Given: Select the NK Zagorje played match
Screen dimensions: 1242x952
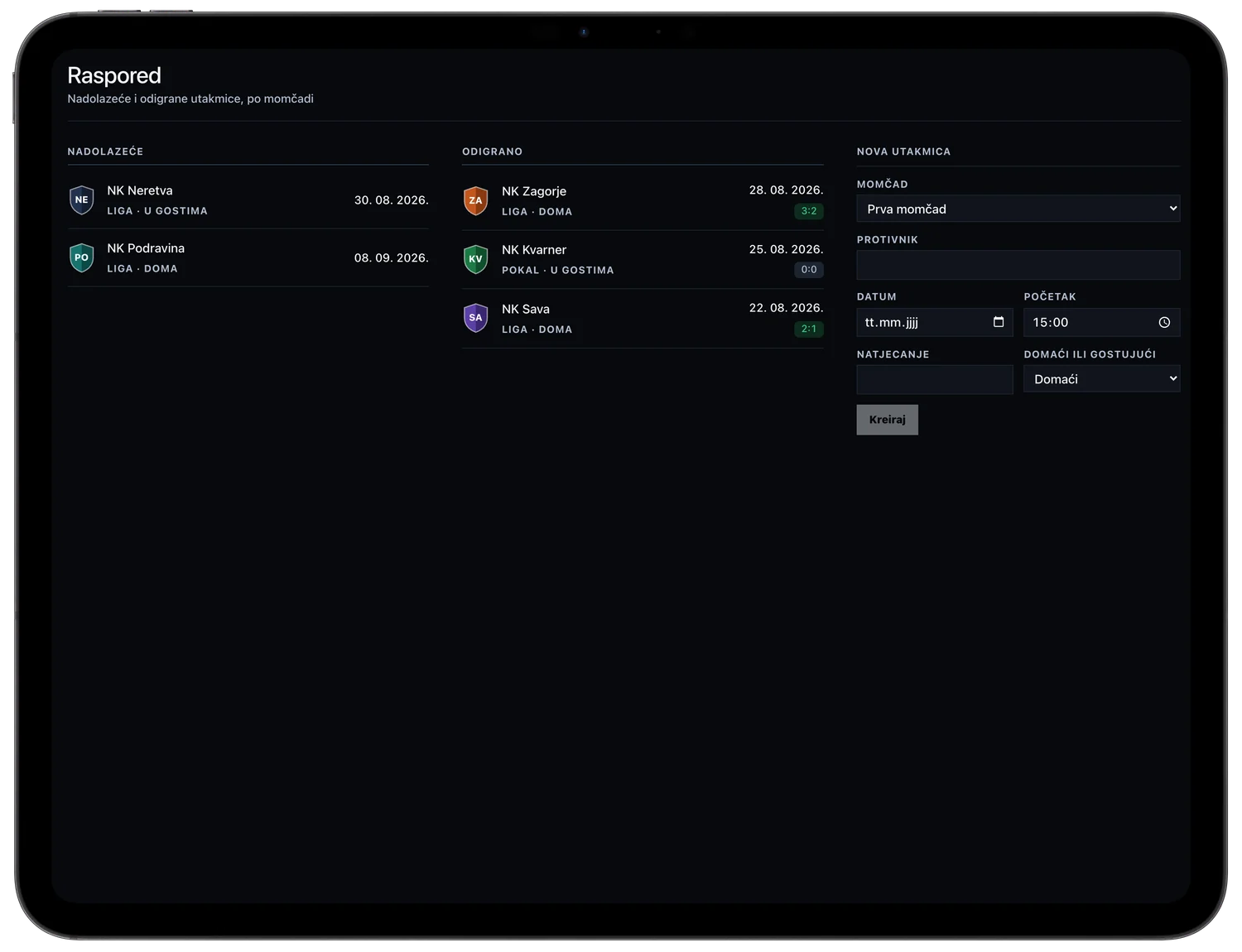Looking at the screenshot, I should click(643, 200).
